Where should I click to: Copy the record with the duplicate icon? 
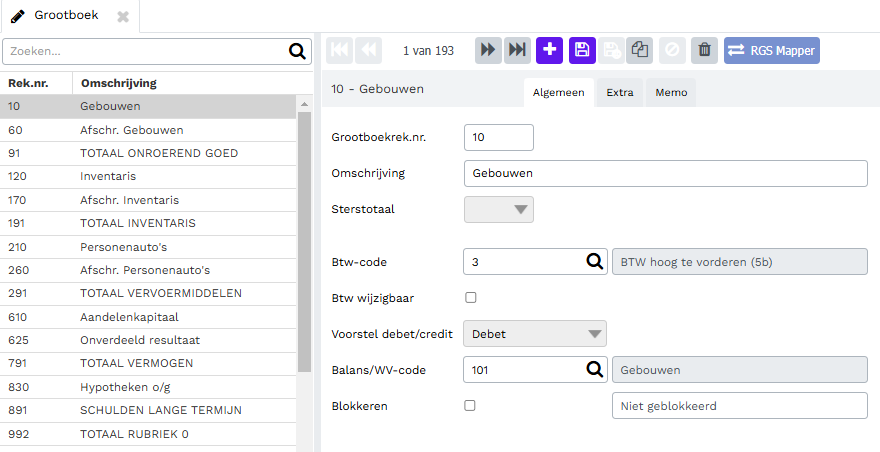point(639,51)
